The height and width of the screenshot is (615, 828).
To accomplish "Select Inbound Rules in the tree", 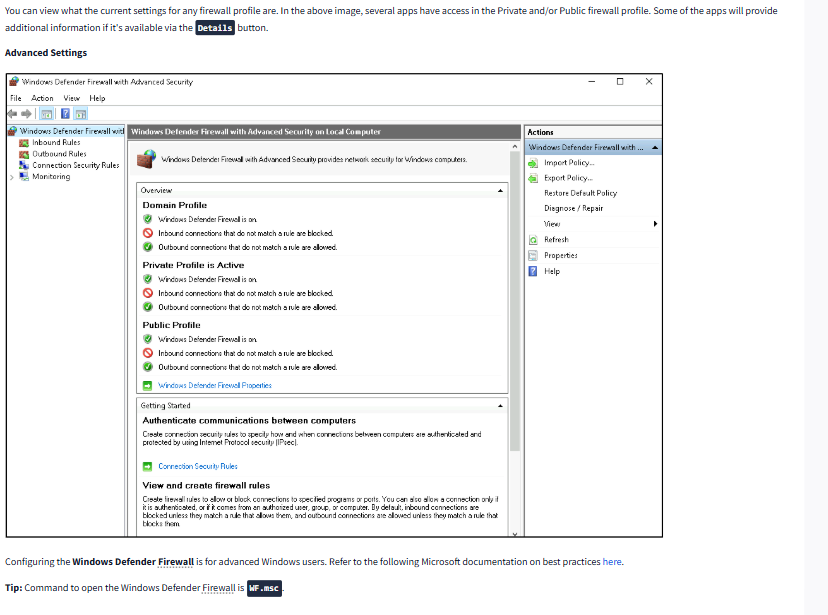I will click(56, 142).
